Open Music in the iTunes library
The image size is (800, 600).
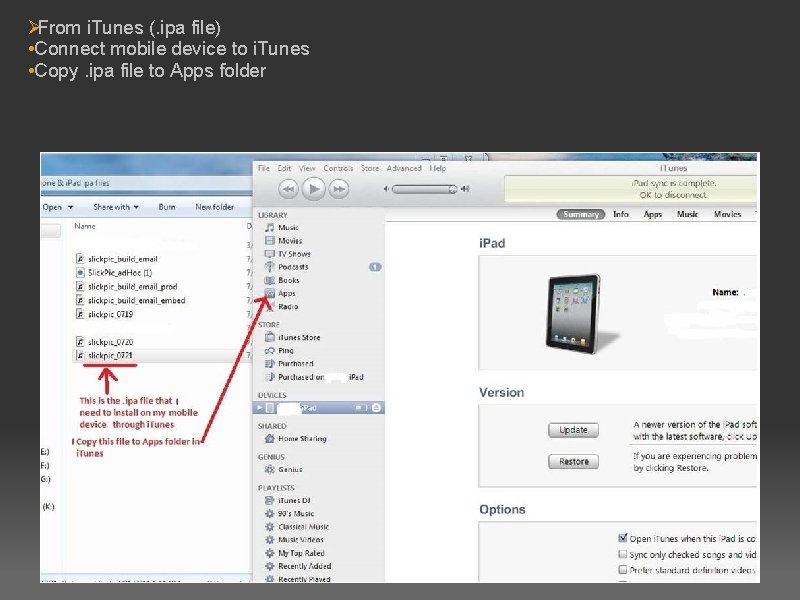click(x=288, y=228)
